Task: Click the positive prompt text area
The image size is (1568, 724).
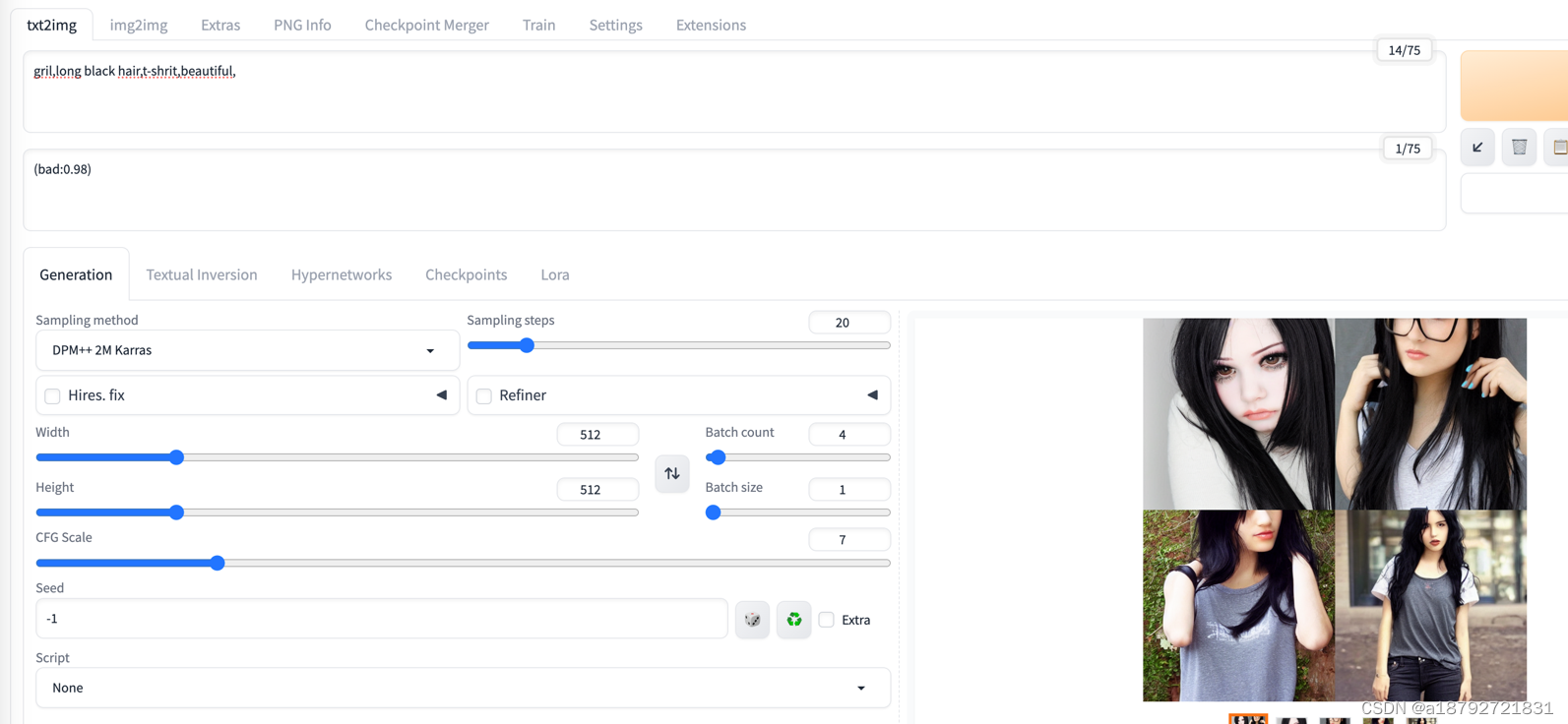Action: [734, 92]
